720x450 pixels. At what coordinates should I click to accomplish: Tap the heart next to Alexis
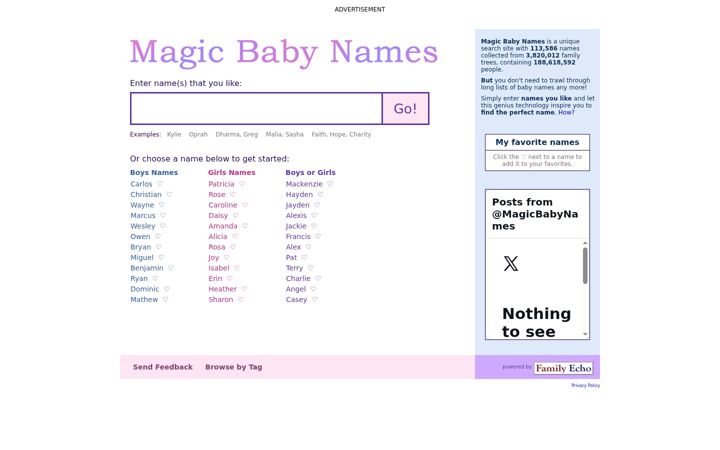[314, 215]
